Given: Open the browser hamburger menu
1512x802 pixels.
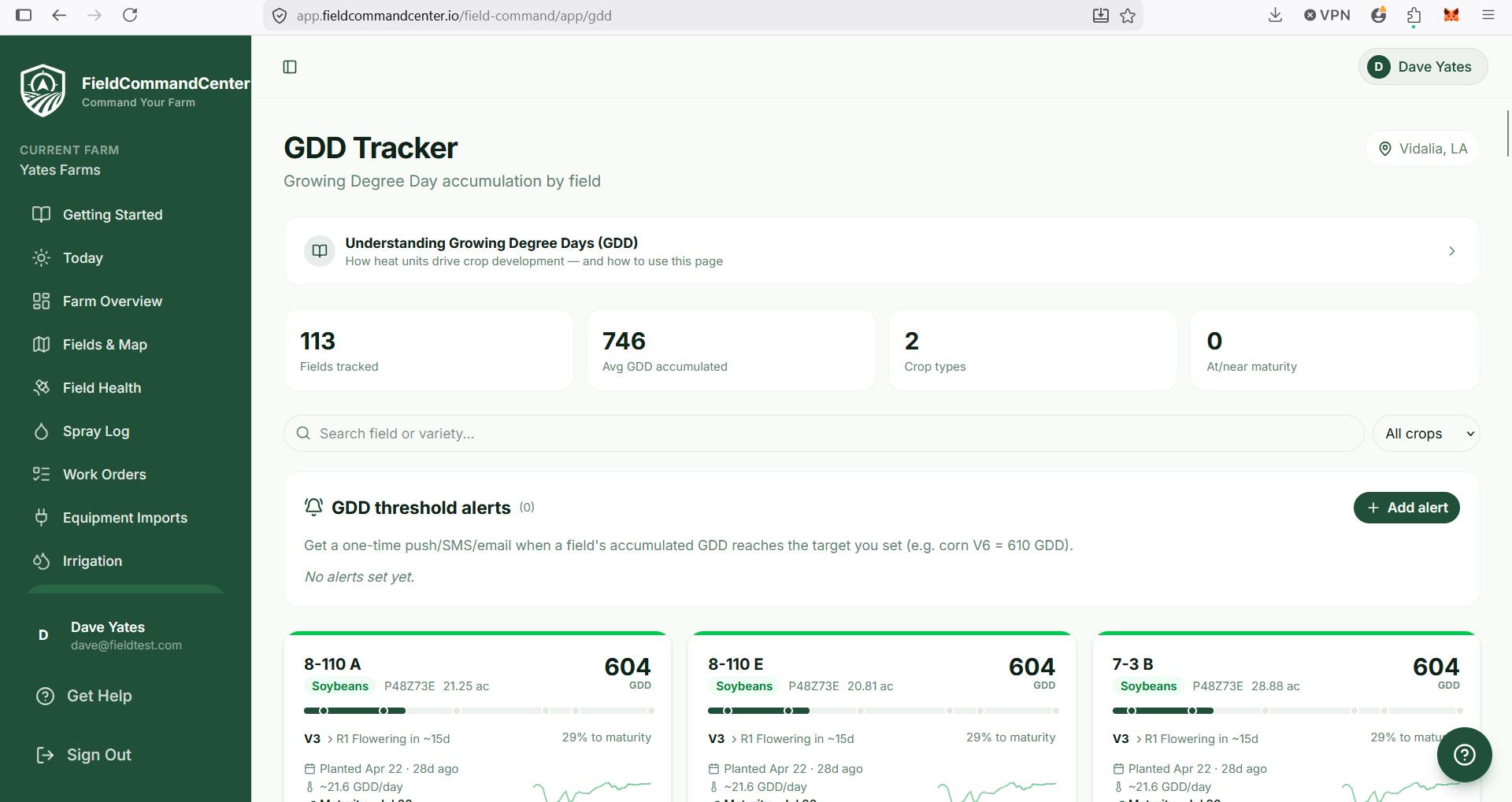Looking at the screenshot, I should [1488, 15].
